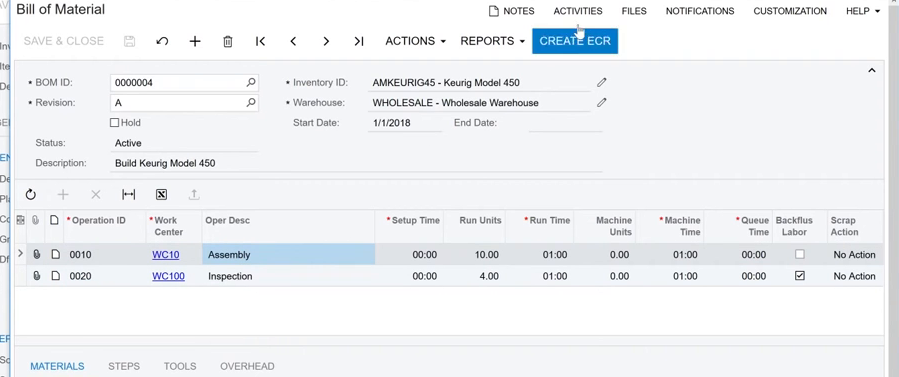899x377 pixels.
Task: Click the paperclip column header icon
Action: pos(36,220)
